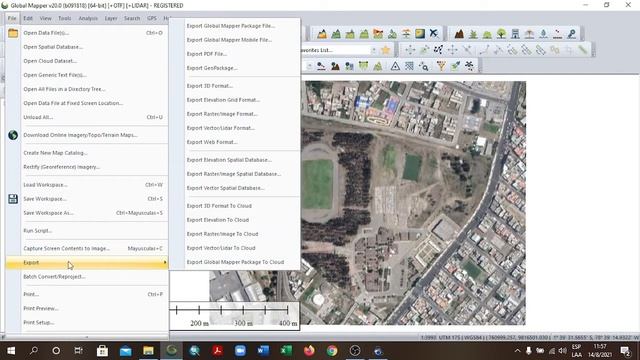Launch Firefox from the taskbar
This screenshot has width=640, height=360.
(x=309, y=351)
